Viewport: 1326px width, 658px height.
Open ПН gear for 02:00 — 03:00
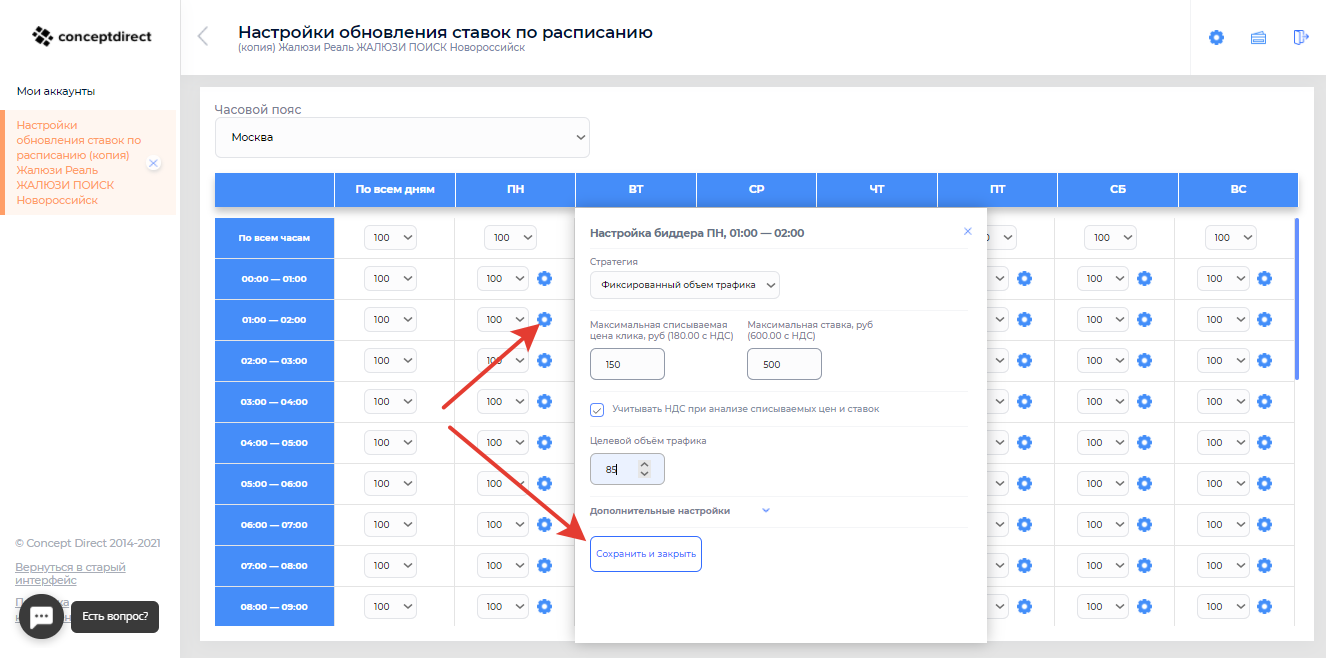click(x=544, y=360)
